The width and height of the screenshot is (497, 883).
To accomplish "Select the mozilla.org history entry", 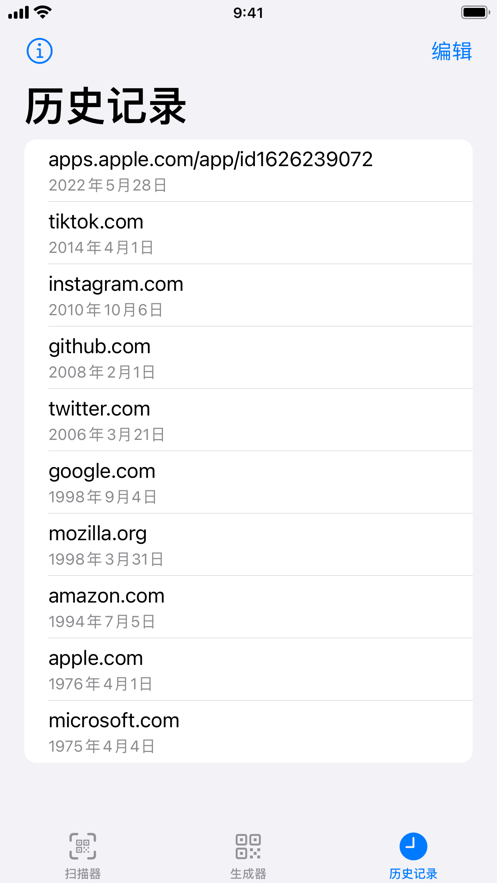I will (248, 545).
